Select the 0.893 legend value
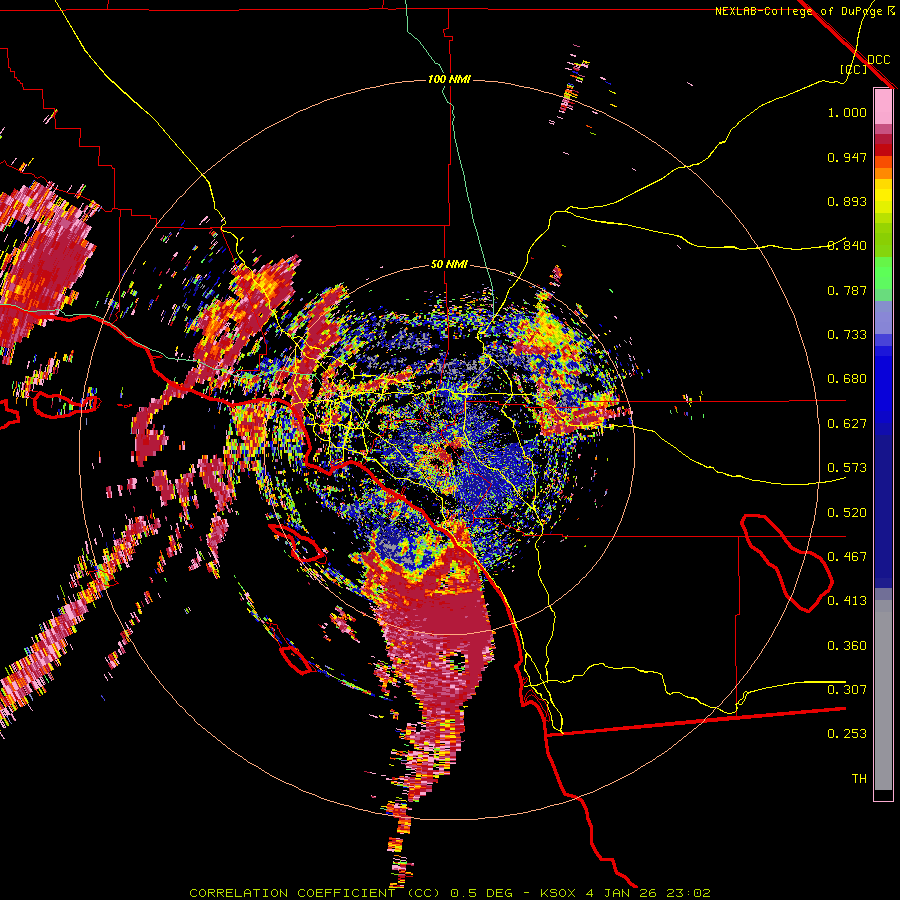 (847, 201)
